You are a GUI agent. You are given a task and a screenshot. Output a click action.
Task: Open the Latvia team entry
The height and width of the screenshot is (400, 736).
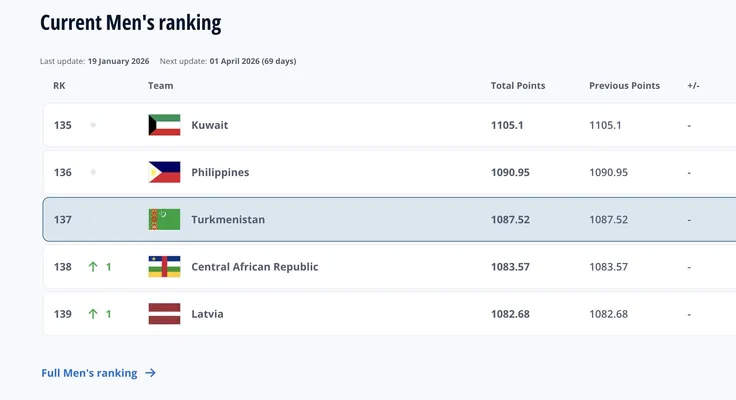207,314
